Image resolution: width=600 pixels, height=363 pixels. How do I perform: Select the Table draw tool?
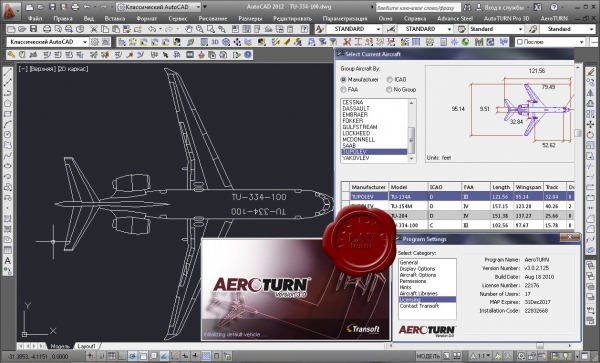[8, 250]
